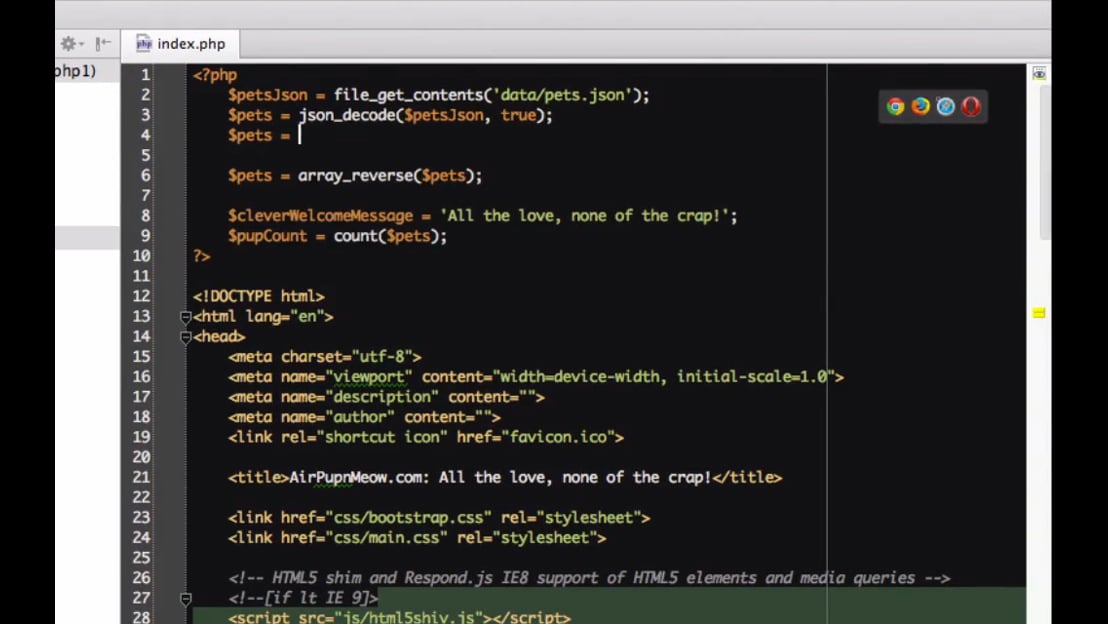The width and height of the screenshot is (1108, 624).
Task: Open in Firefox browser icon
Action: (x=920, y=107)
